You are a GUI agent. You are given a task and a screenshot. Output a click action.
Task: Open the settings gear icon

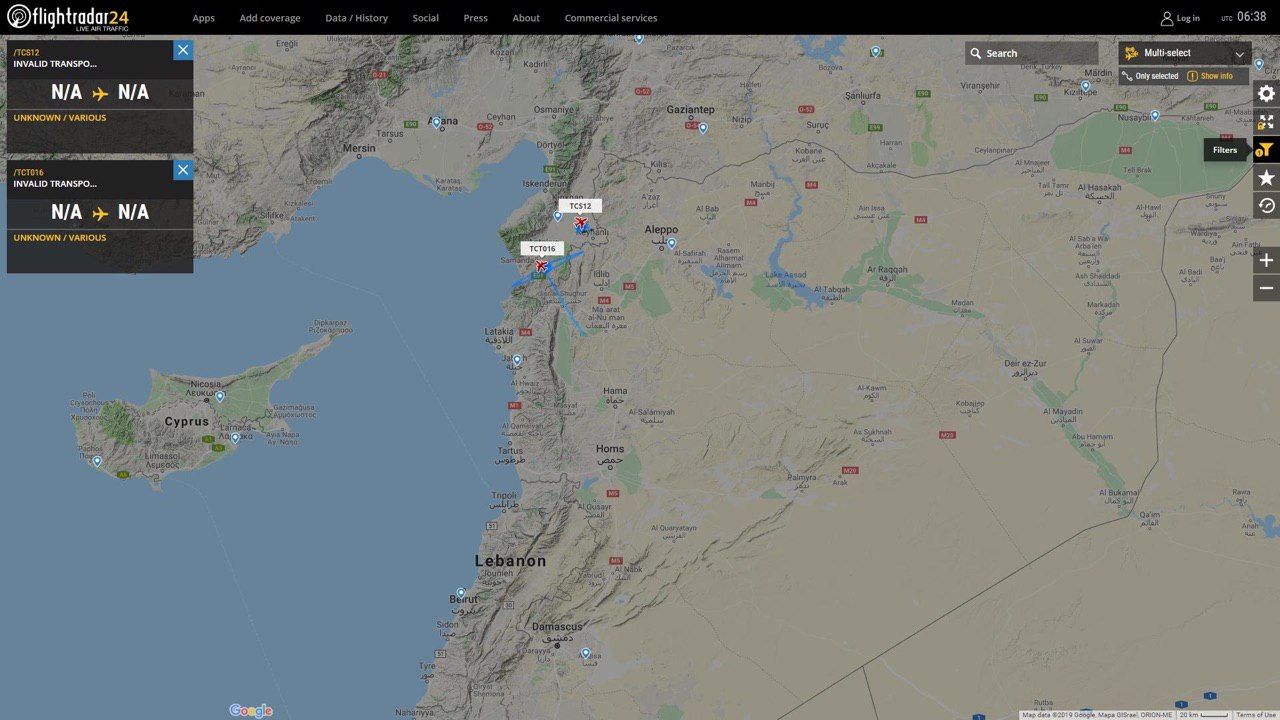coord(1266,93)
